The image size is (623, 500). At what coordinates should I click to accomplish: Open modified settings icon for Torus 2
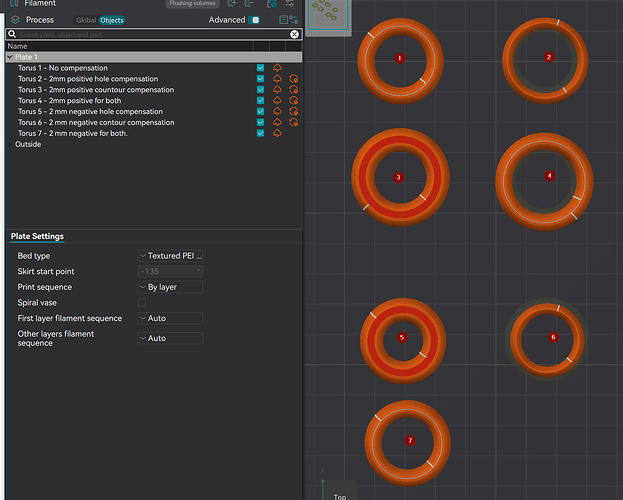(294, 79)
